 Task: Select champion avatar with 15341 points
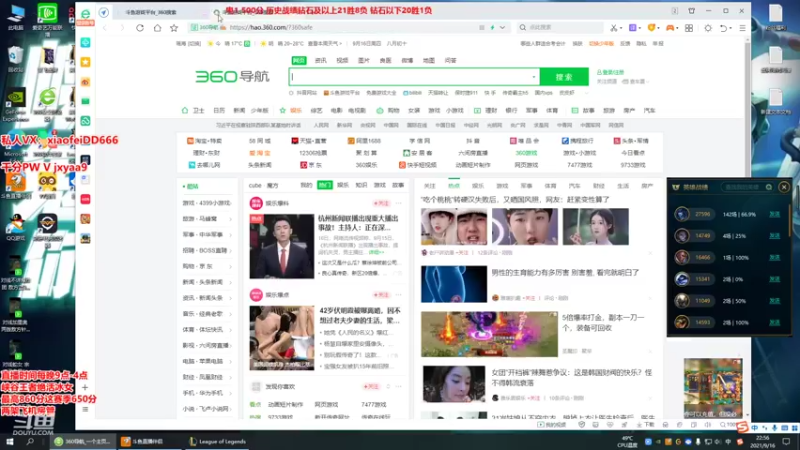point(682,279)
